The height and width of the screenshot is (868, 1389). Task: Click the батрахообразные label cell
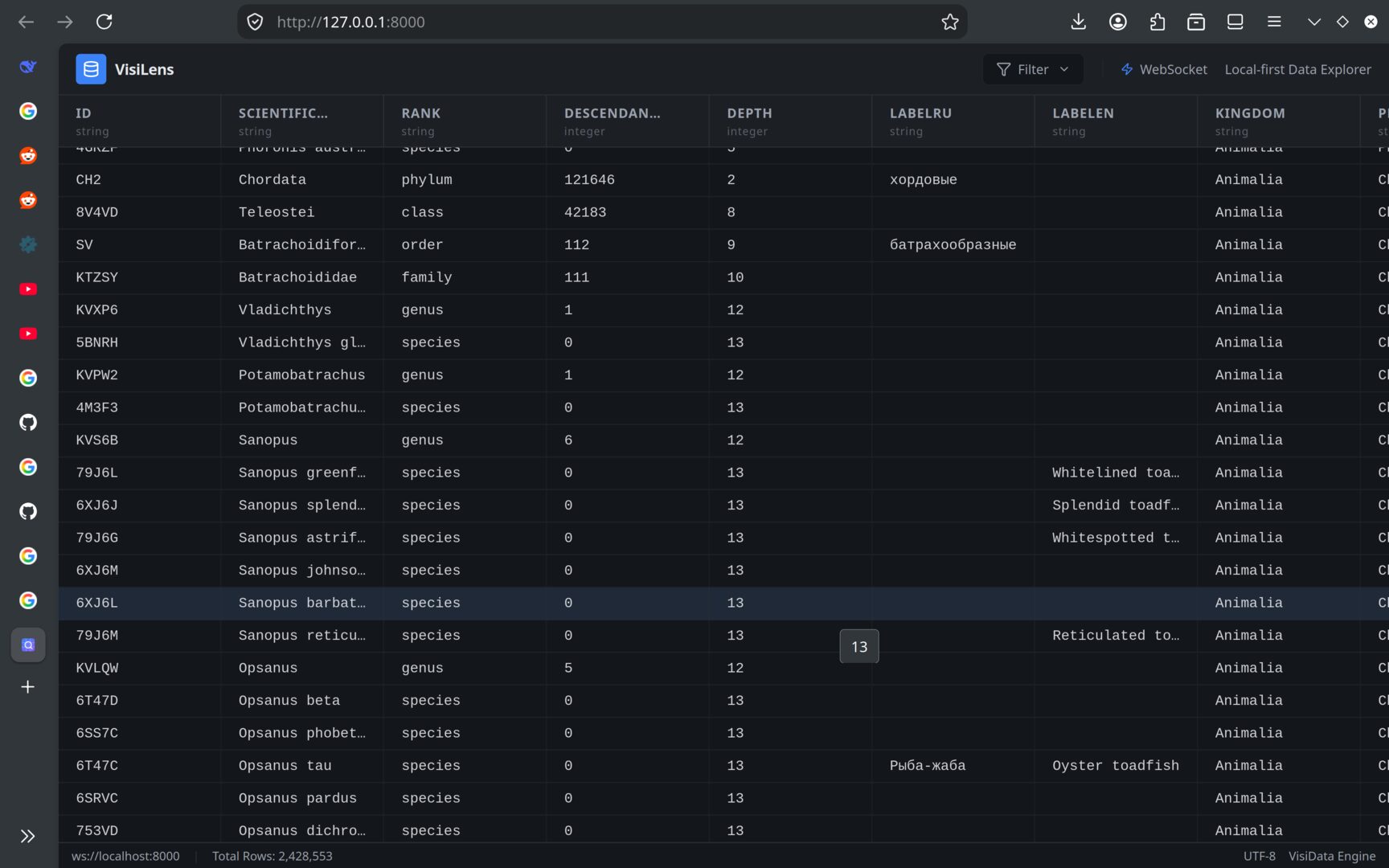(953, 245)
